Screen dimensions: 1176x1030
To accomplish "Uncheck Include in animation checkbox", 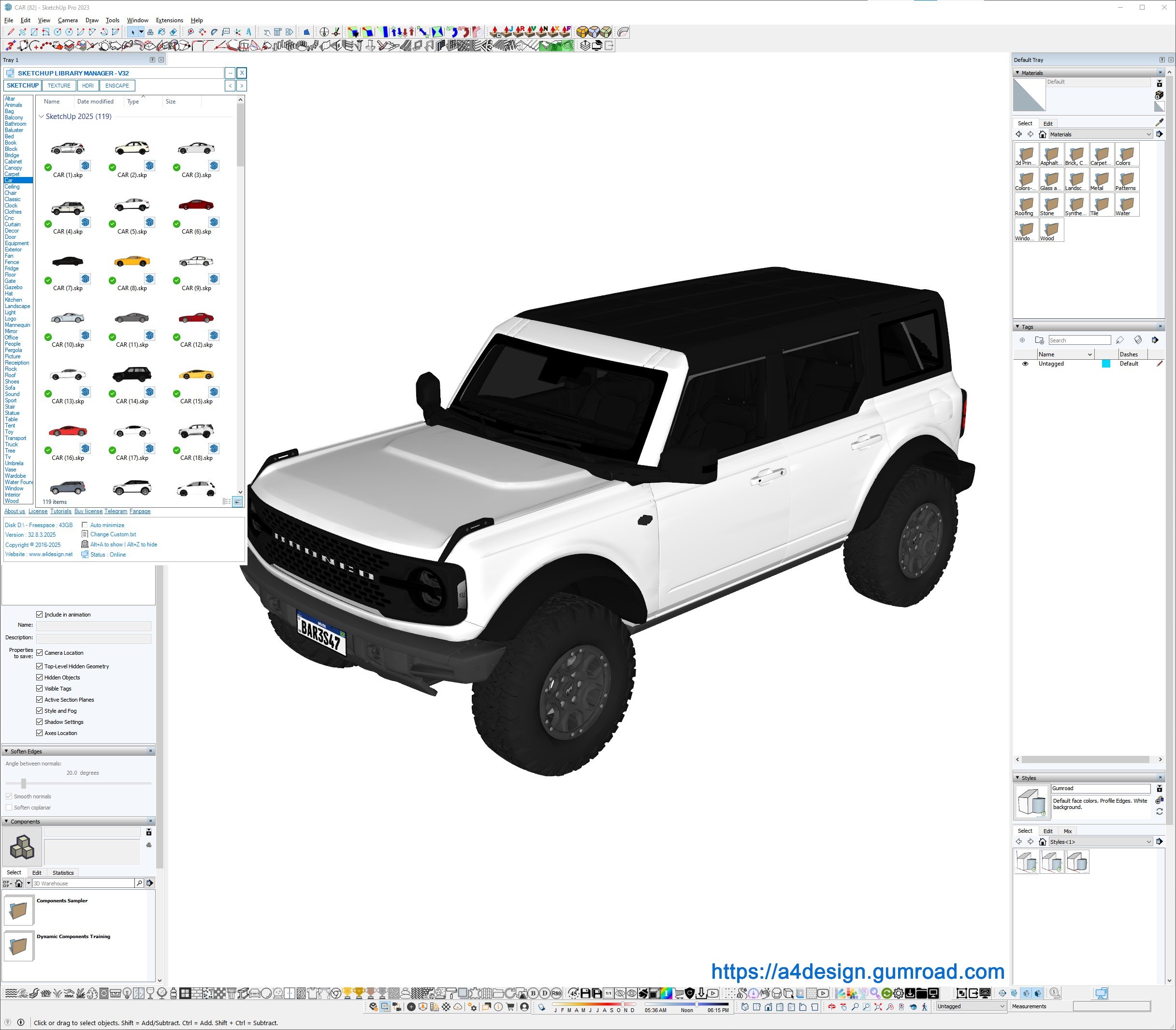I will [x=40, y=615].
